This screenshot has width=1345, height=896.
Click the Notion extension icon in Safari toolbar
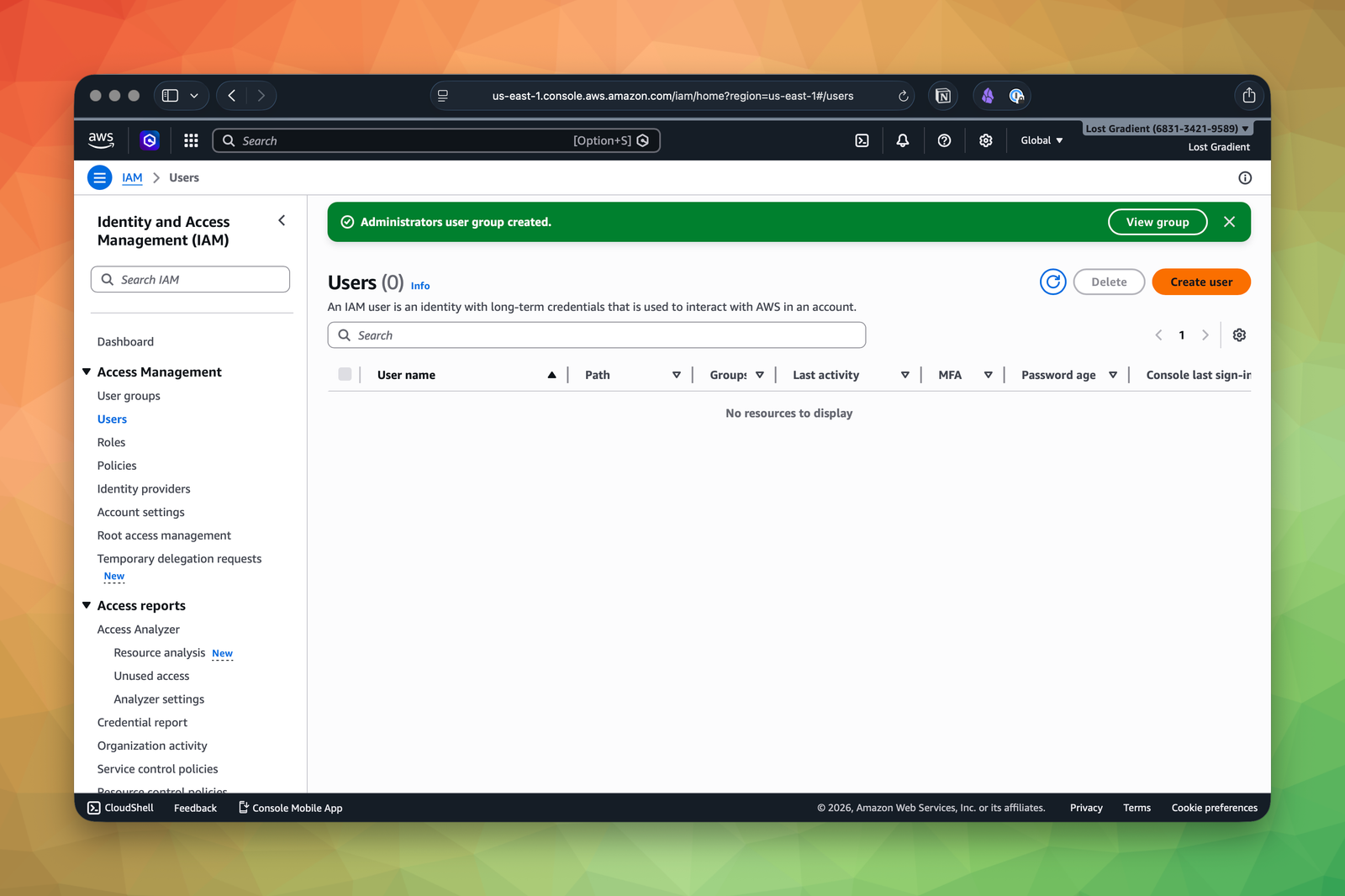pyautogui.click(x=942, y=96)
